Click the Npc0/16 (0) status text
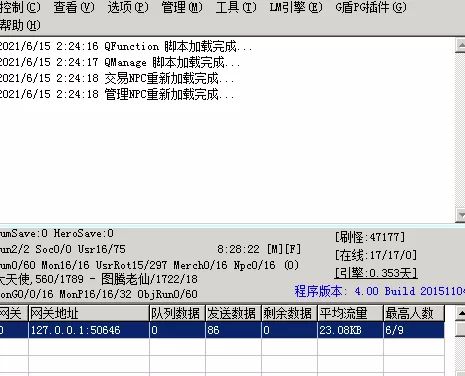Viewport: 465px width, 376px height. tap(266, 265)
